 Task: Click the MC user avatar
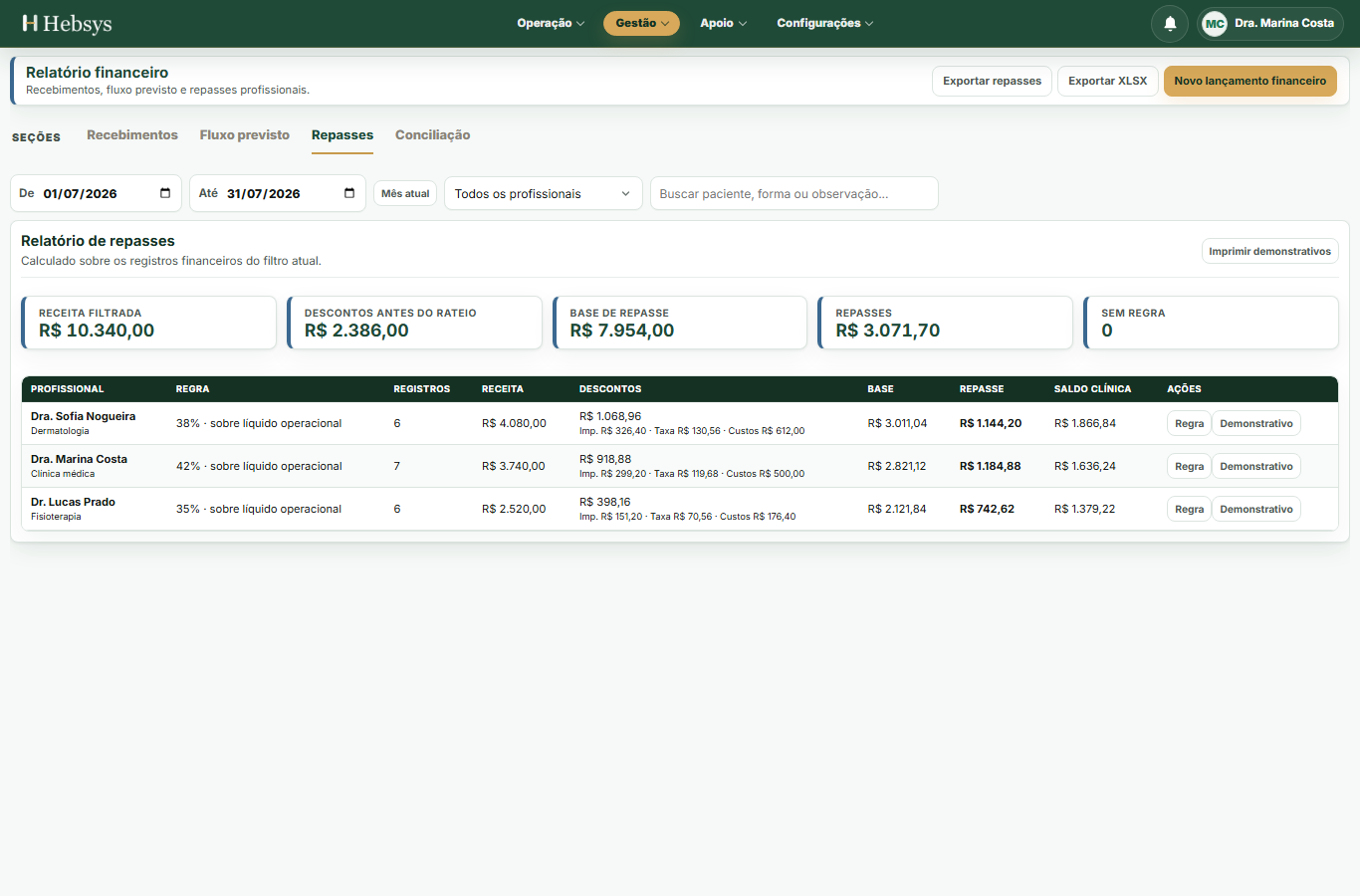point(1215,23)
